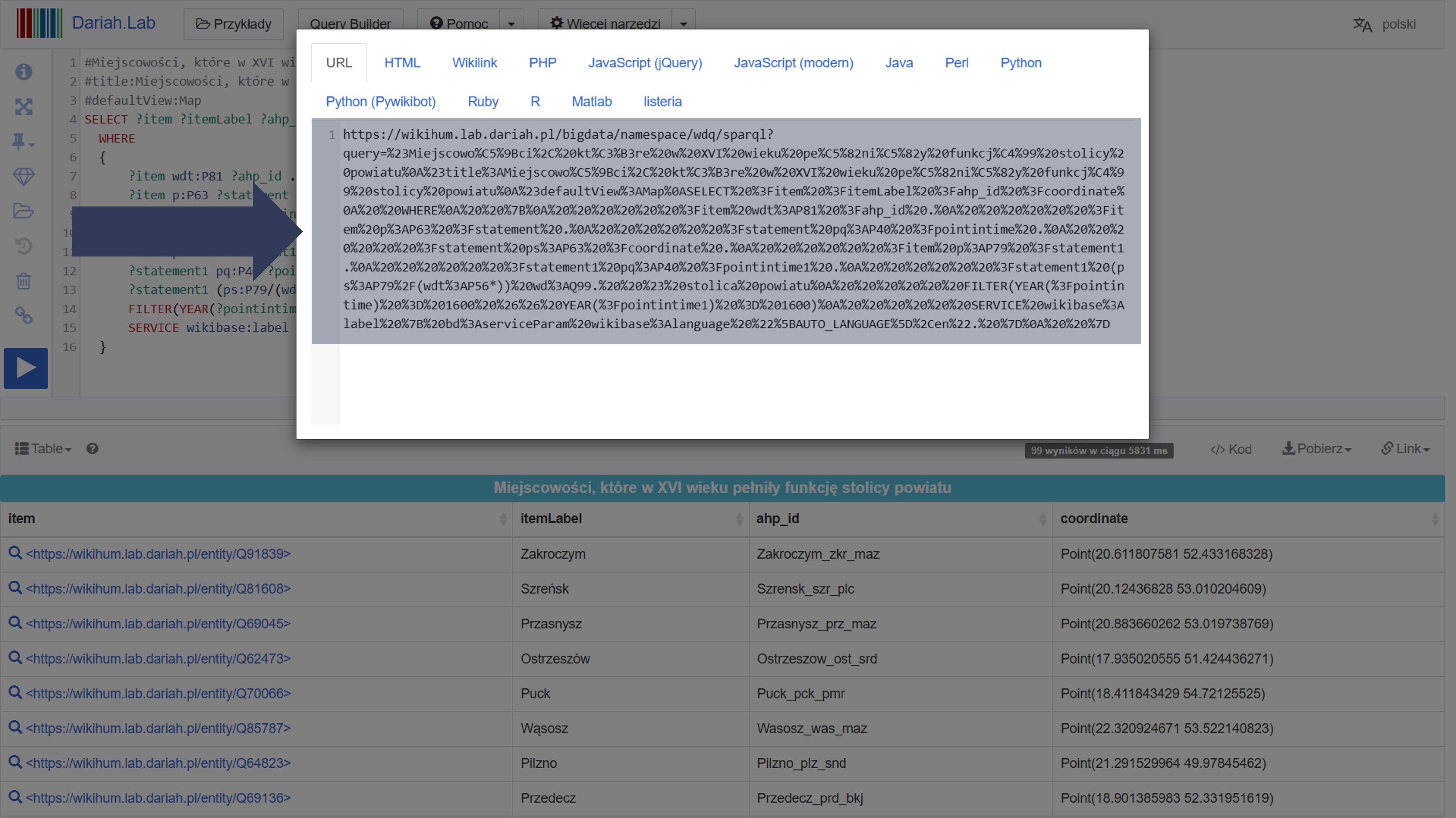
Task: Expand the Pobierz download dropdown
Action: [1316, 449]
